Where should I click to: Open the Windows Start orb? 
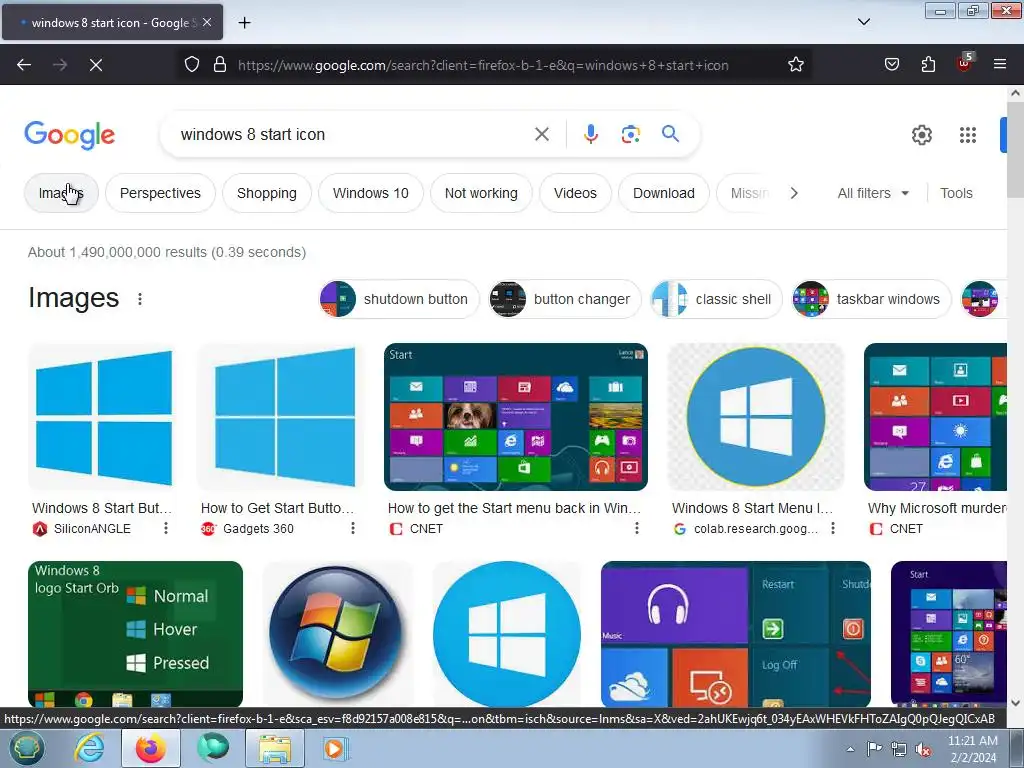point(25,748)
